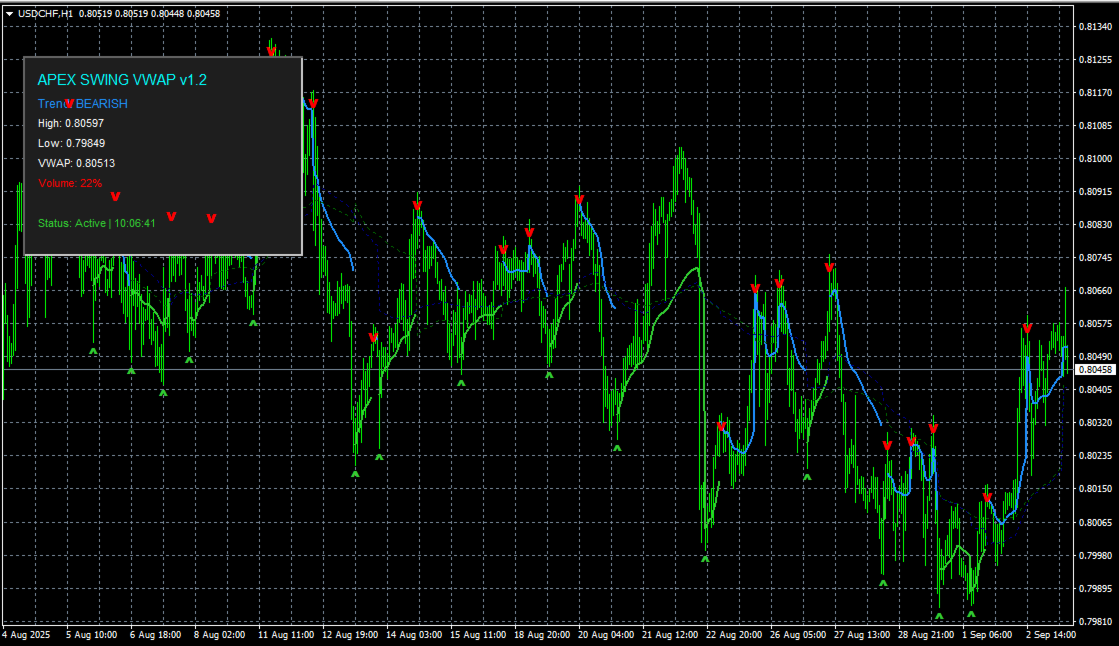
Task: Click the chart title dropdown triangle
Action: click(9, 14)
